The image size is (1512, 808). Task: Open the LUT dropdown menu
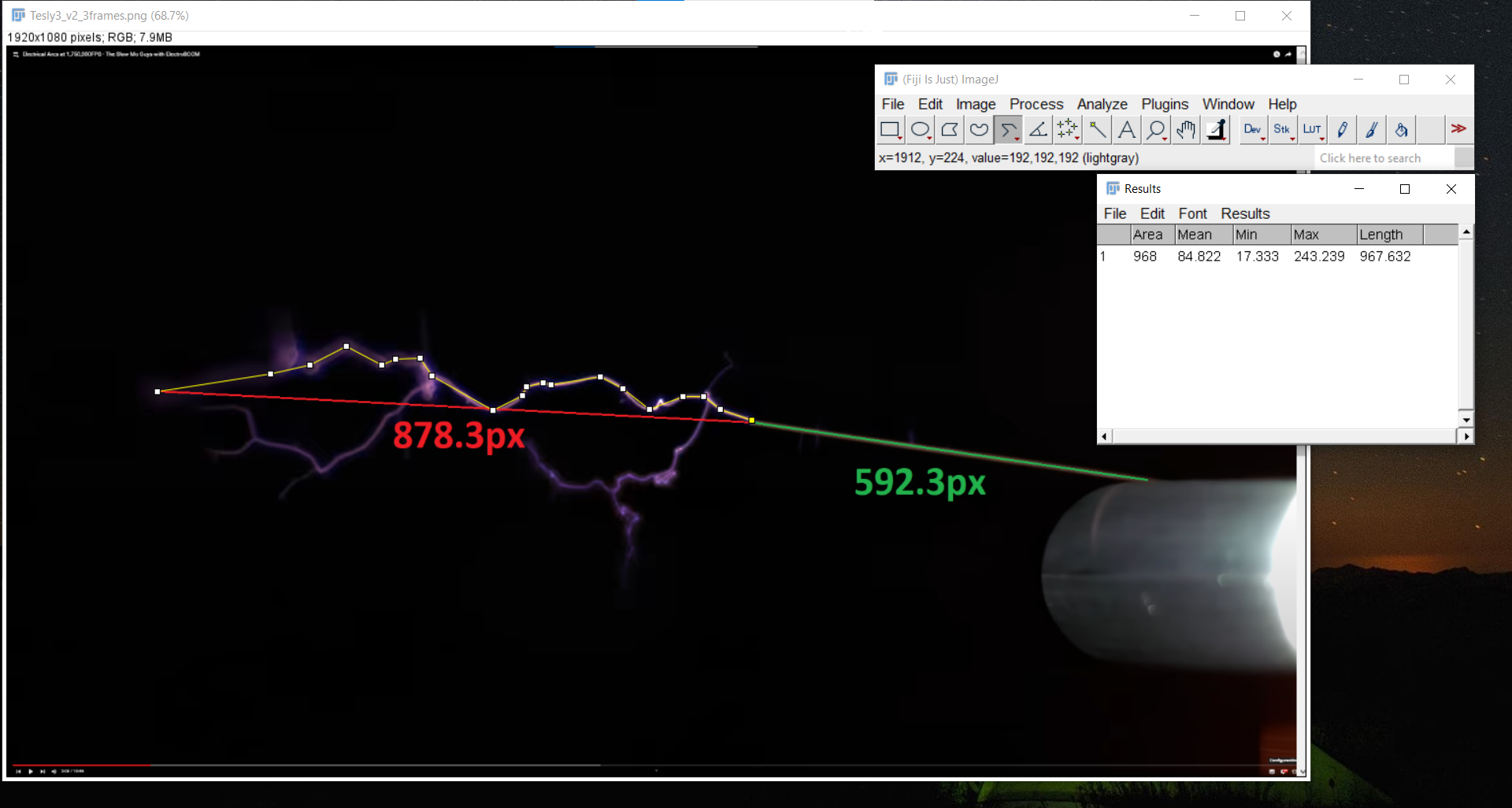[1313, 130]
